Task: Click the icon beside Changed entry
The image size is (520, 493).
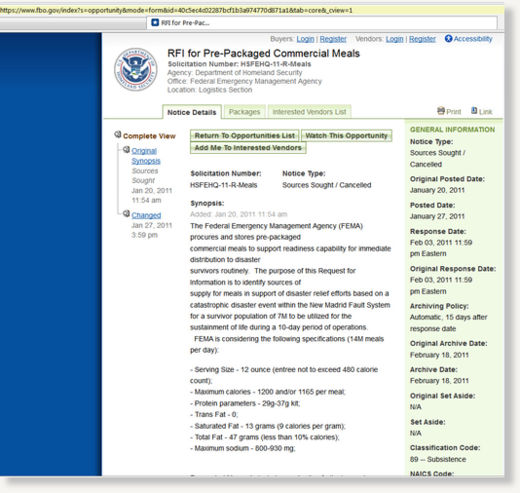Action: click(x=126, y=214)
